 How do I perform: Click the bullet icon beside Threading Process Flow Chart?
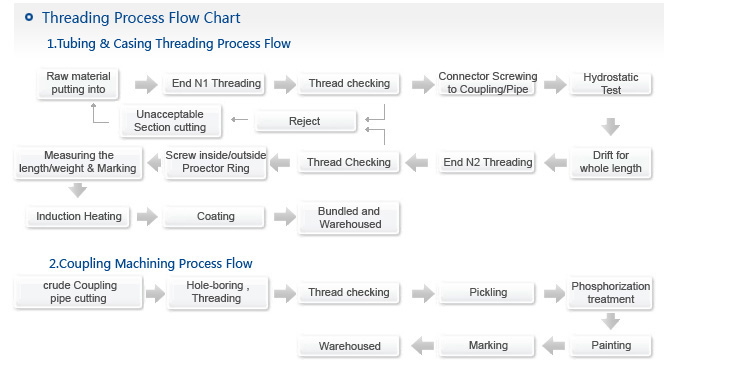[29, 18]
